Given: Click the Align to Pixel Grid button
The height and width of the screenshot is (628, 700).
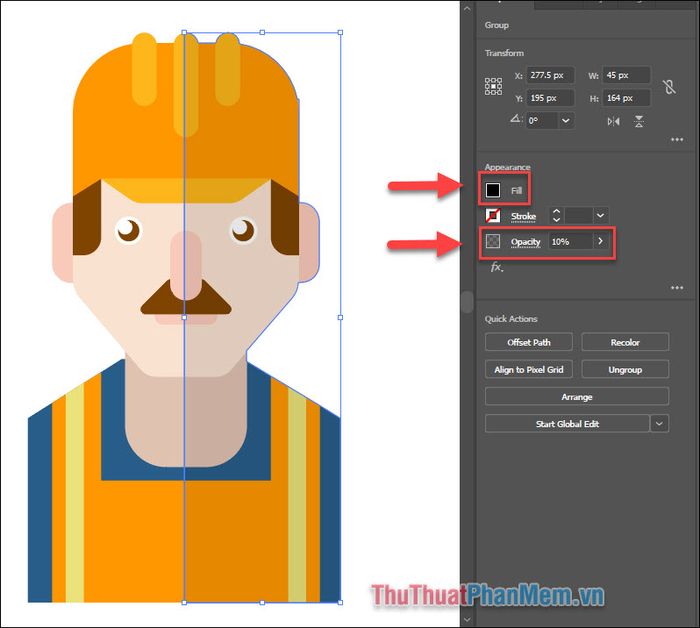Looking at the screenshot, I should click(x=529, y=369).
